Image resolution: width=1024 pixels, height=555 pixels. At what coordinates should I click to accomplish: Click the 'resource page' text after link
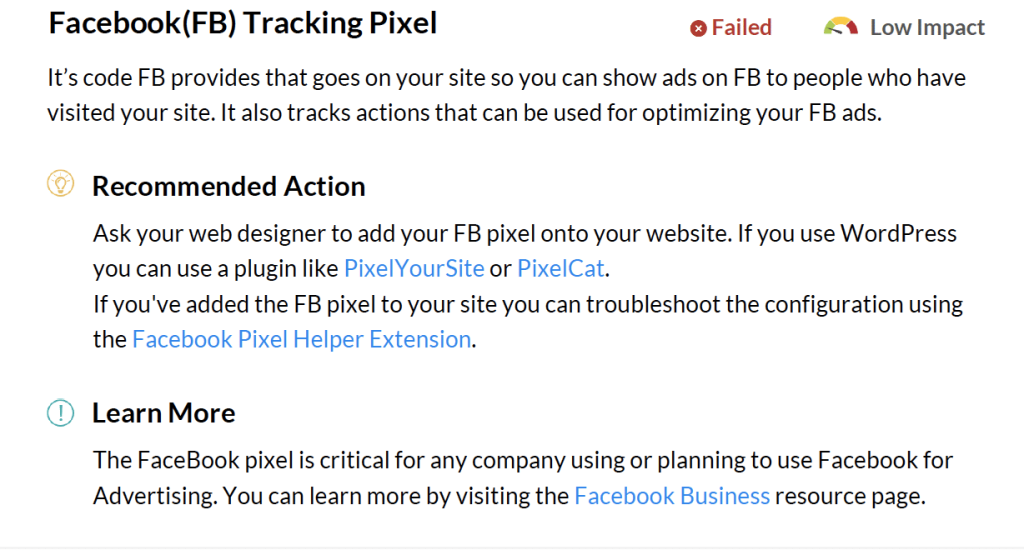tap(850, 496)
